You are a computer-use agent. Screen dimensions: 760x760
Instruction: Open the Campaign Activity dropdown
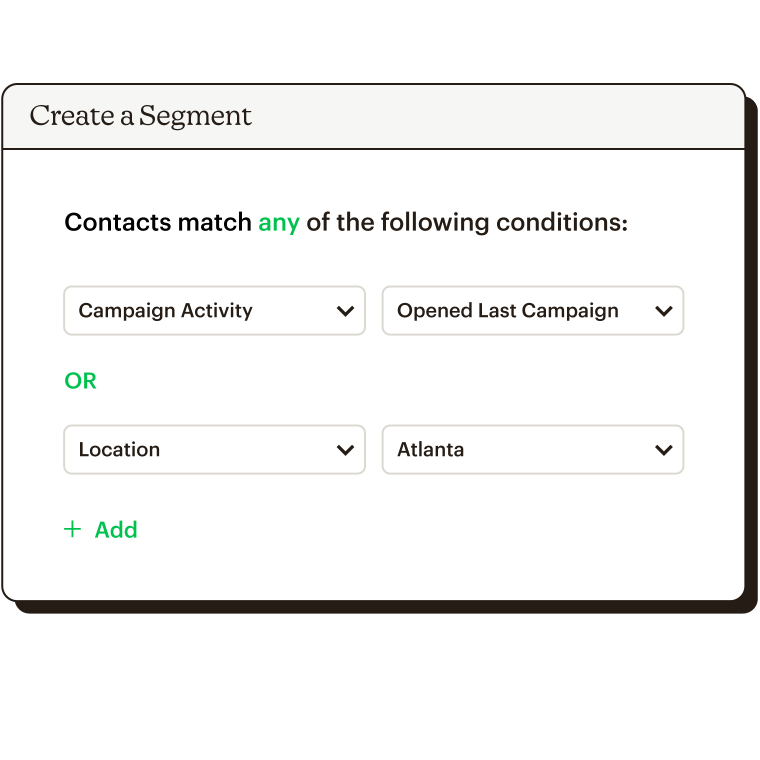pyautogui.click(x=214, y=311)
